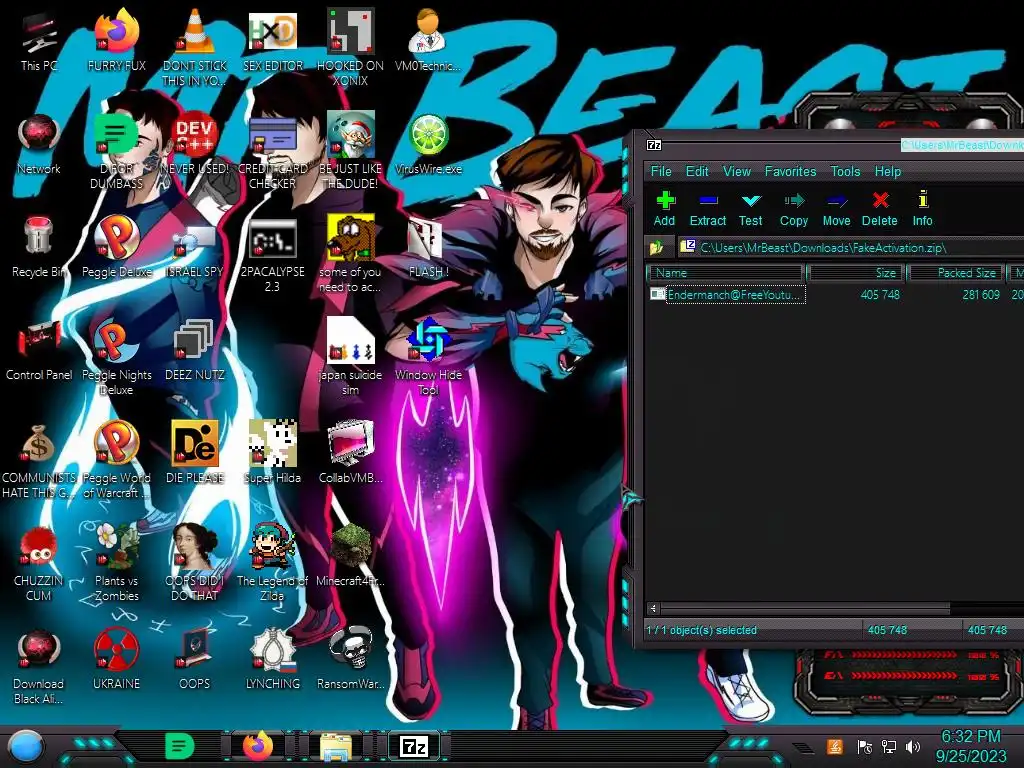Viewport: 1024px width, 768px height.
Task: Select the FLASH! desktop icon
Action: (428, 247)
